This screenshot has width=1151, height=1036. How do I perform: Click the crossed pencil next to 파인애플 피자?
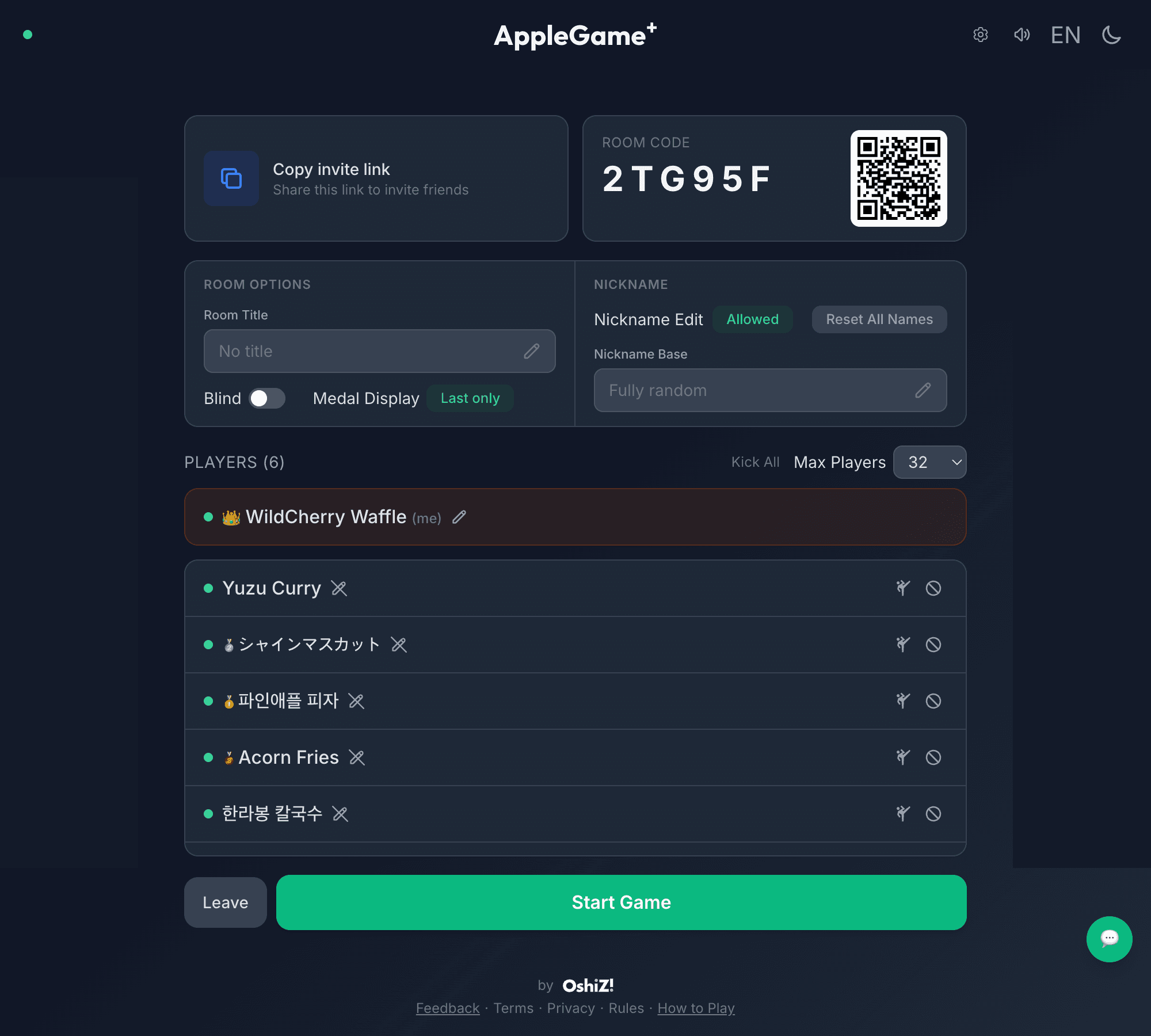coord(356,701)
